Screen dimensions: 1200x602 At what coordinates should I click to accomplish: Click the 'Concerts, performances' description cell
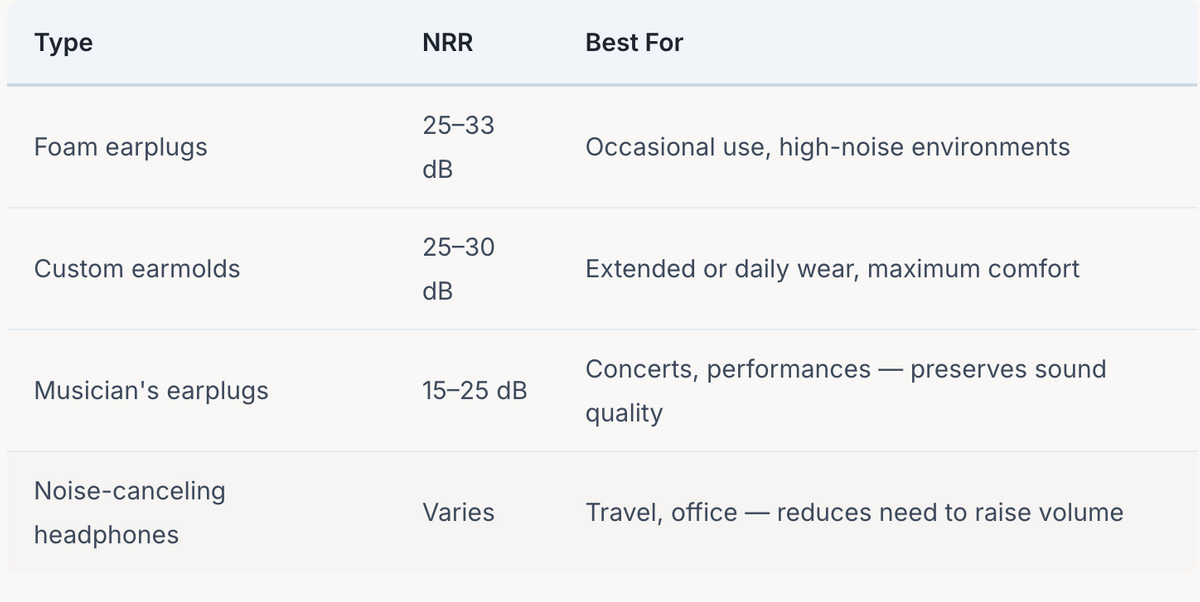click(x=728, y=369)
